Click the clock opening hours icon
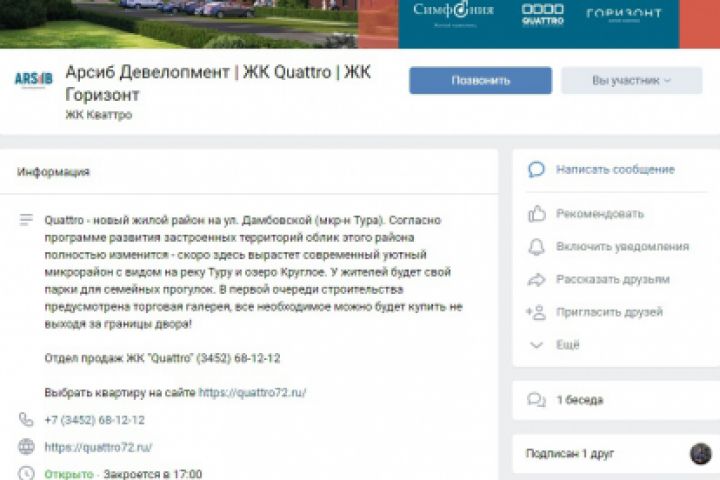720x480 pixels. 26,473
